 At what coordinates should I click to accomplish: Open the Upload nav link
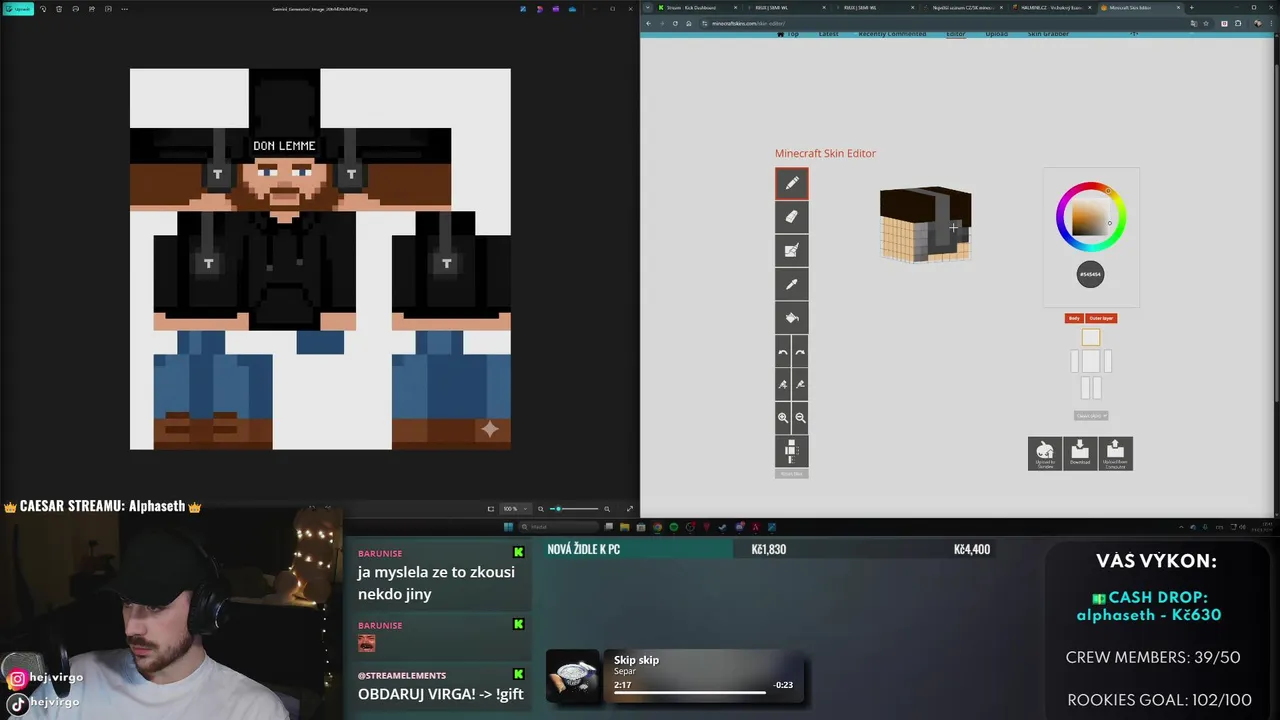point(996,34)
